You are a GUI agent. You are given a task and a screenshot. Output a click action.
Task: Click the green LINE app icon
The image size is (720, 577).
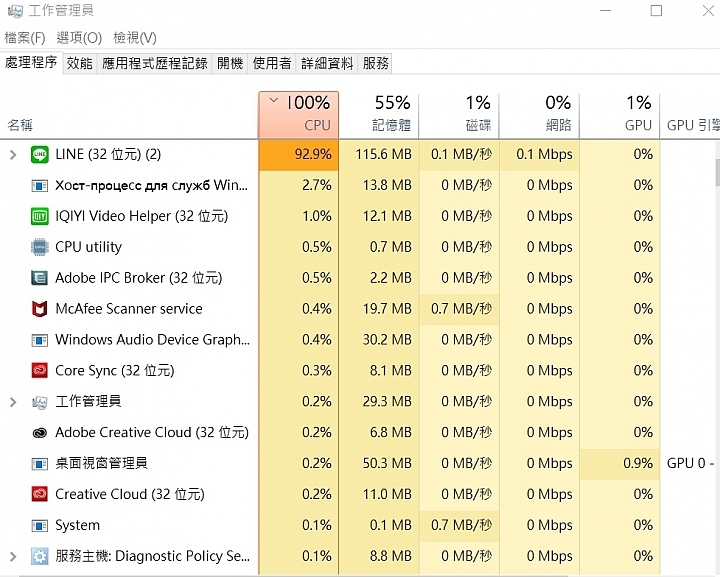(40, 154)
